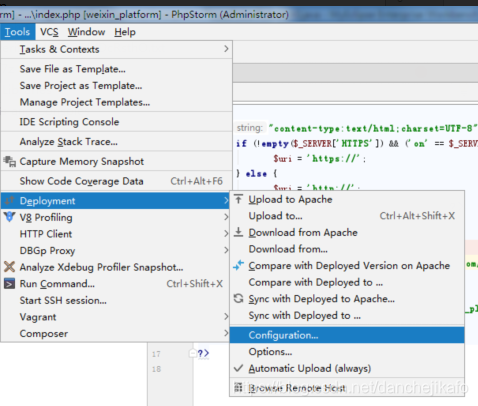Click Compare with Deployed Version on Apache icon

pyautogui.click(x=238, y=265)
